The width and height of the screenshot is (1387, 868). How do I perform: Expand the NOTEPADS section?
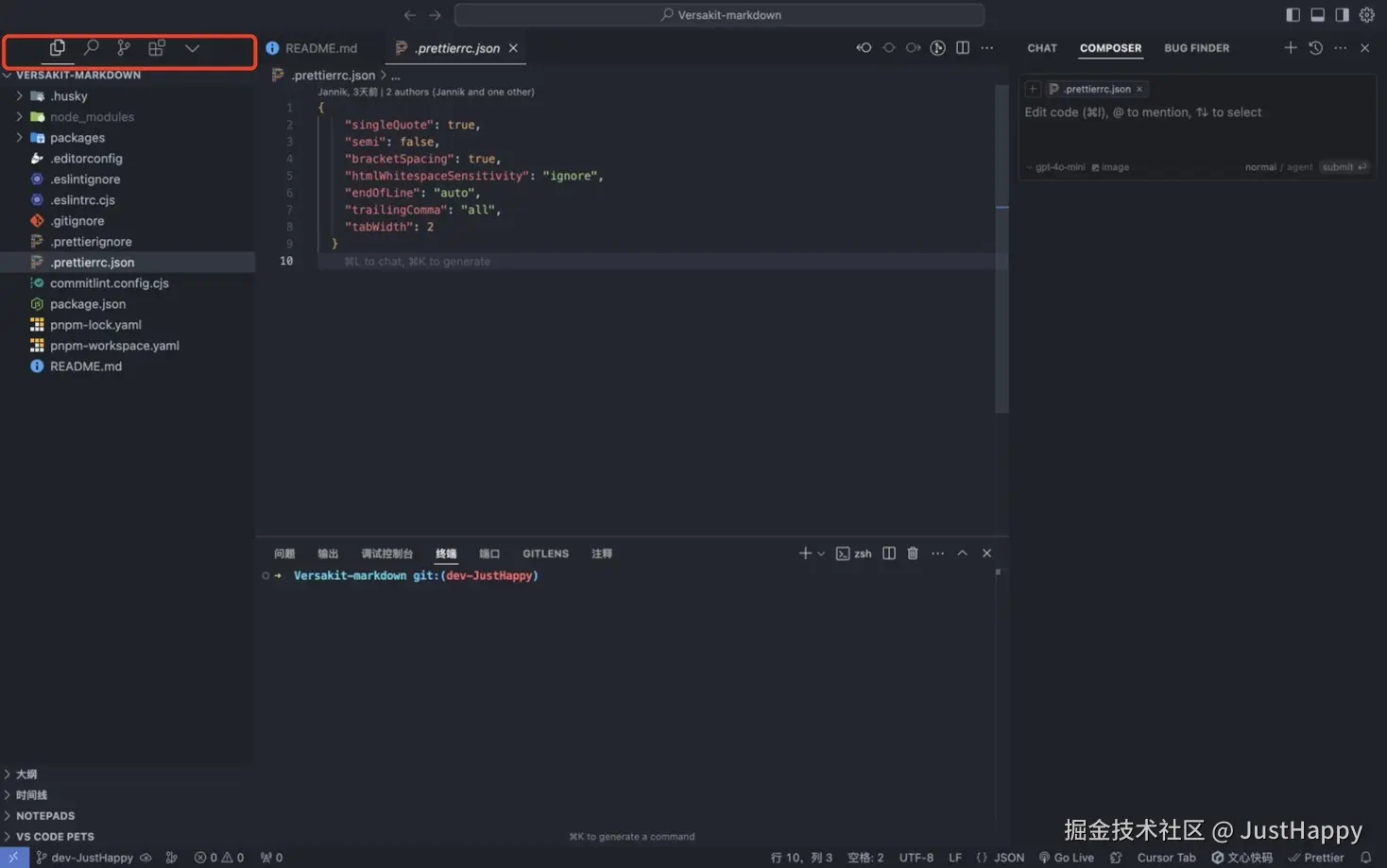(x=128, y=816)
